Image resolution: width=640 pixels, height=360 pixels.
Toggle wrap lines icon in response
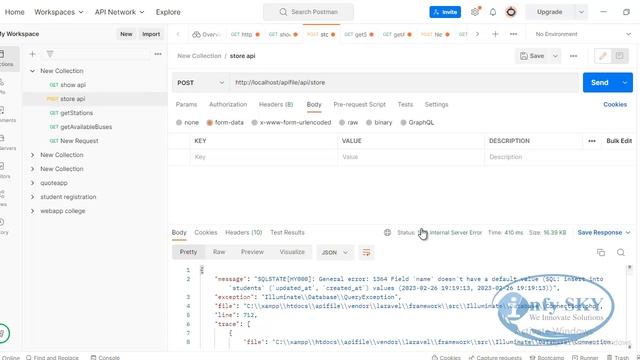[x=367, y=252]
